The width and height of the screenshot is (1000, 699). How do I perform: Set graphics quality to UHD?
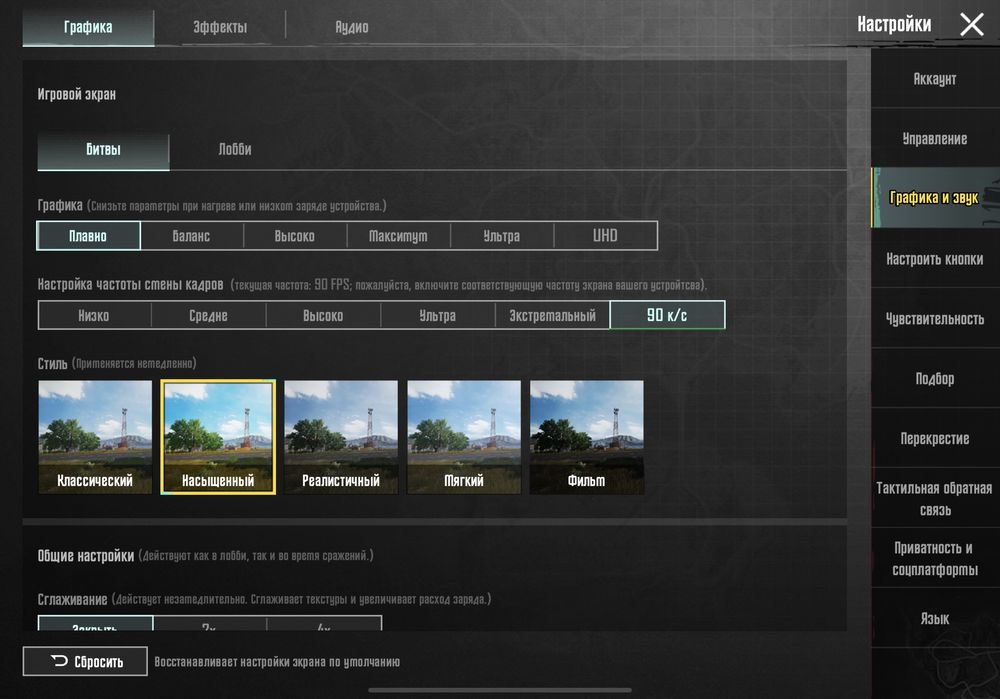pos(605,236)
